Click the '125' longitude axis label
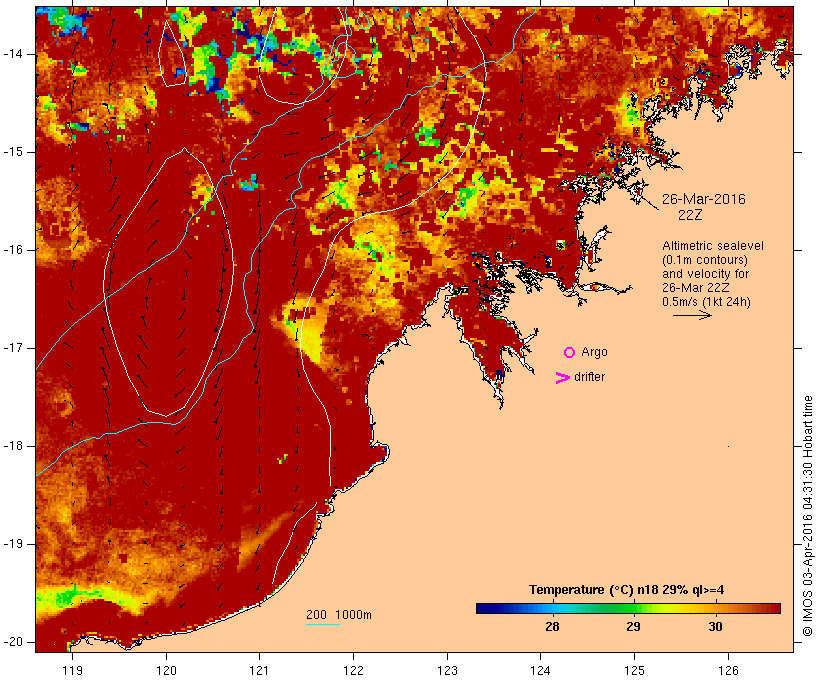820x680 pixels. coord(634,670)
